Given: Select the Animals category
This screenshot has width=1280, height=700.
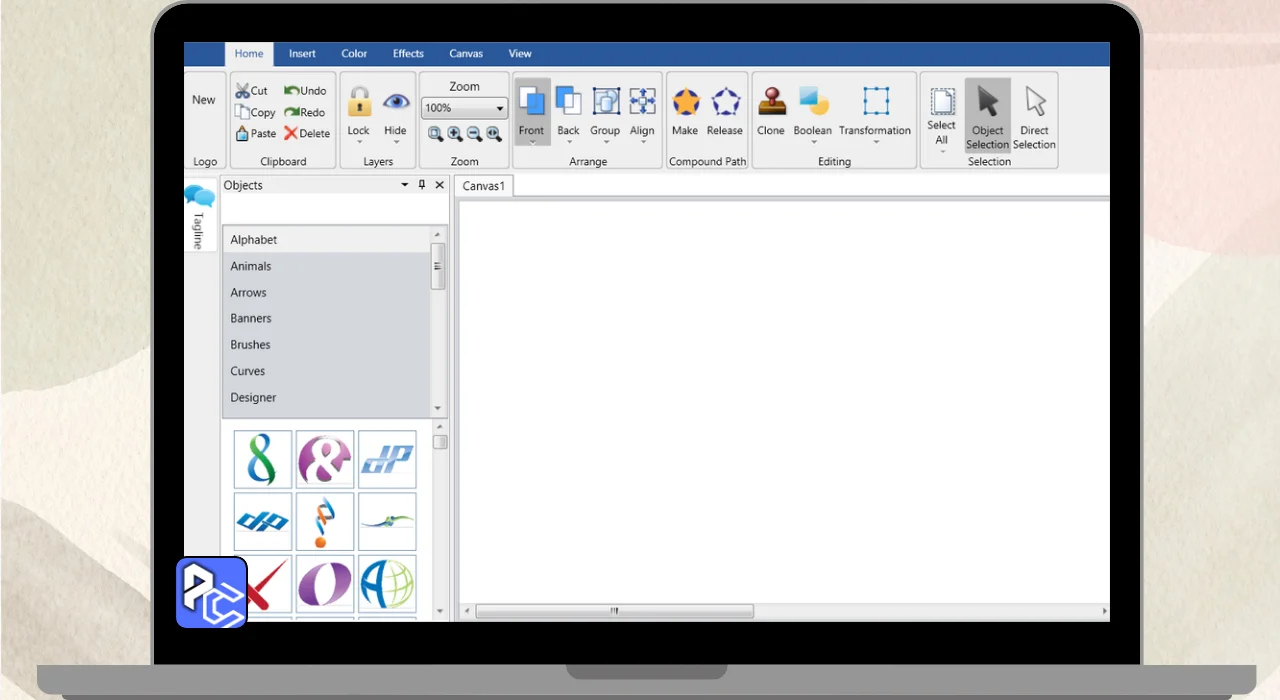Looking at the screenshot, I should pyautogui.click(x=251, y=266).
